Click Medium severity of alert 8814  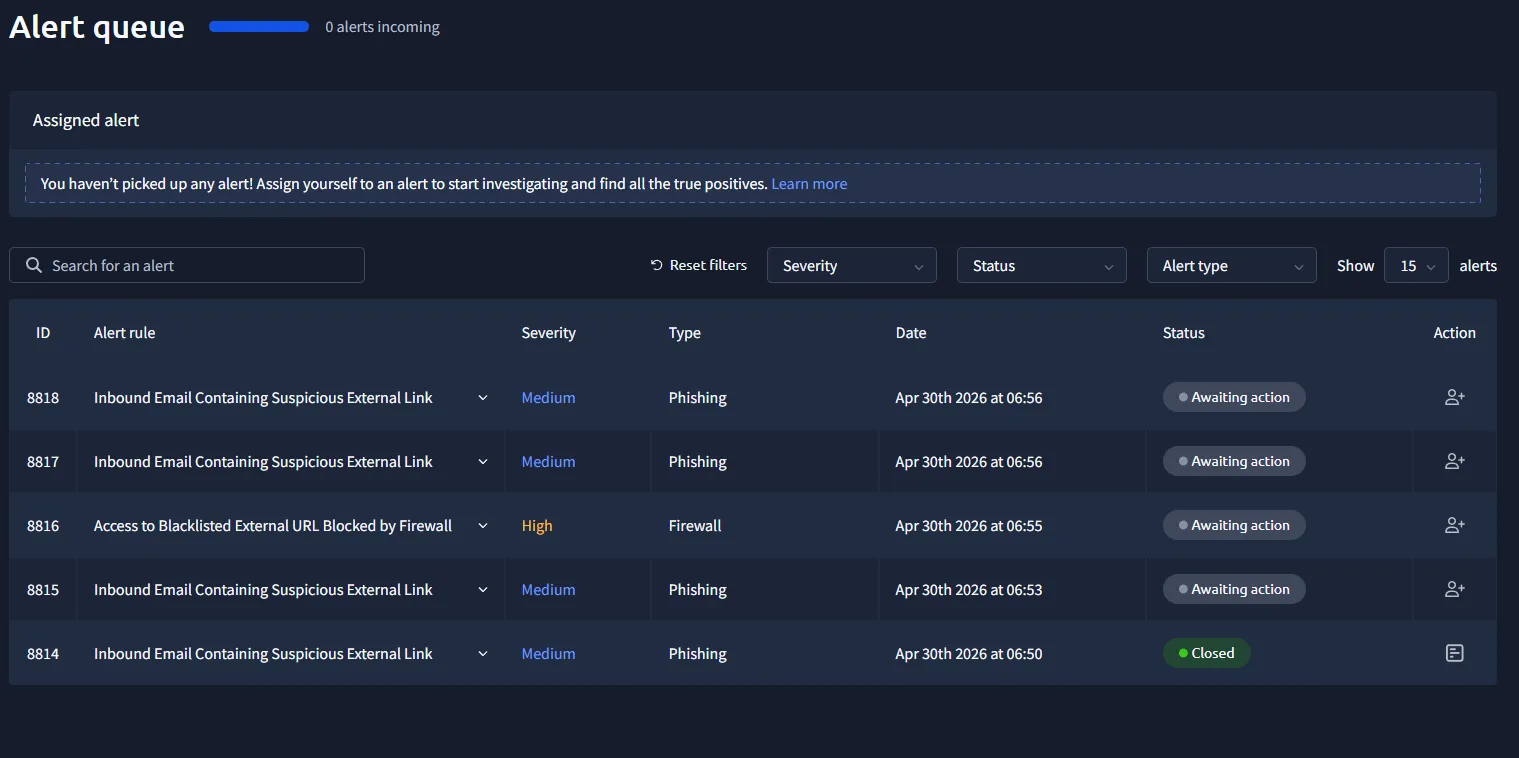548,654
